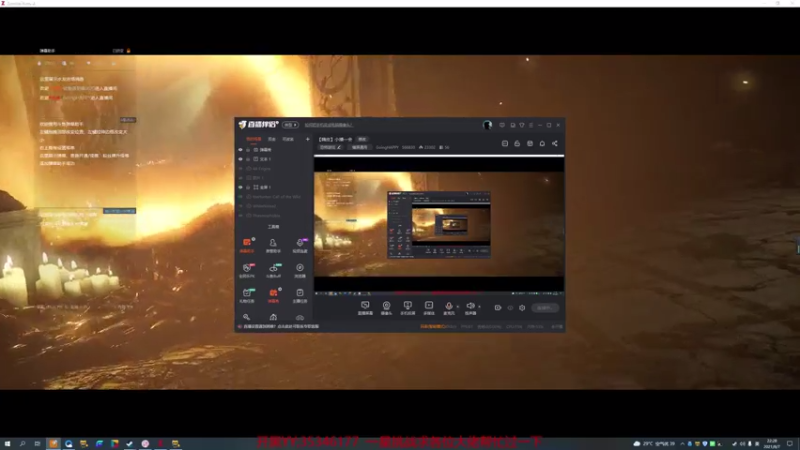Toggle eye icon of 文本 1 source
Image resolution: width=800 pixels, height=450 pixels.
pos(240,159)
